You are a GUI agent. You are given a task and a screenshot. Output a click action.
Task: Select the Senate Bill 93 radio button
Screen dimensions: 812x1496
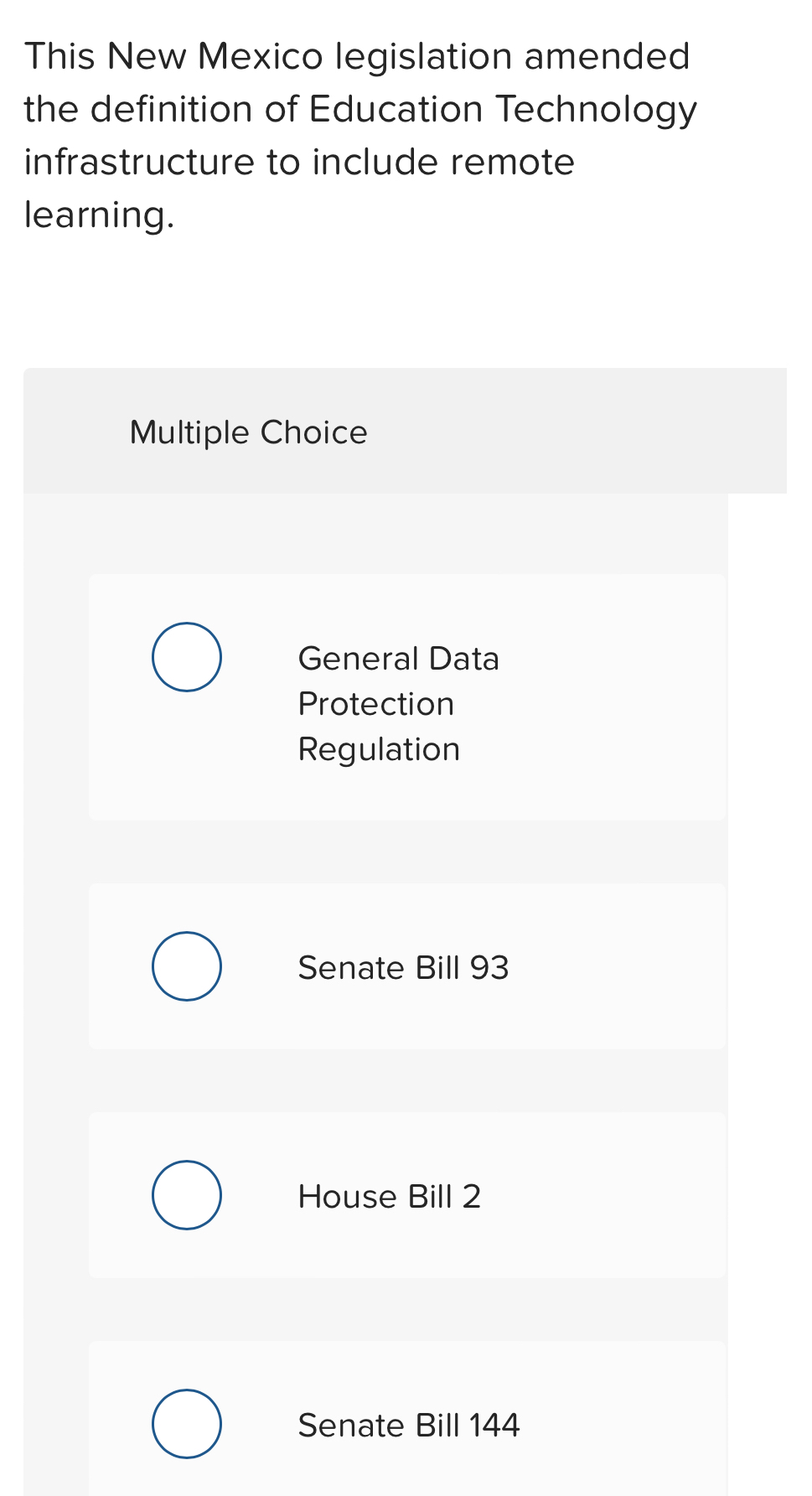186,965
